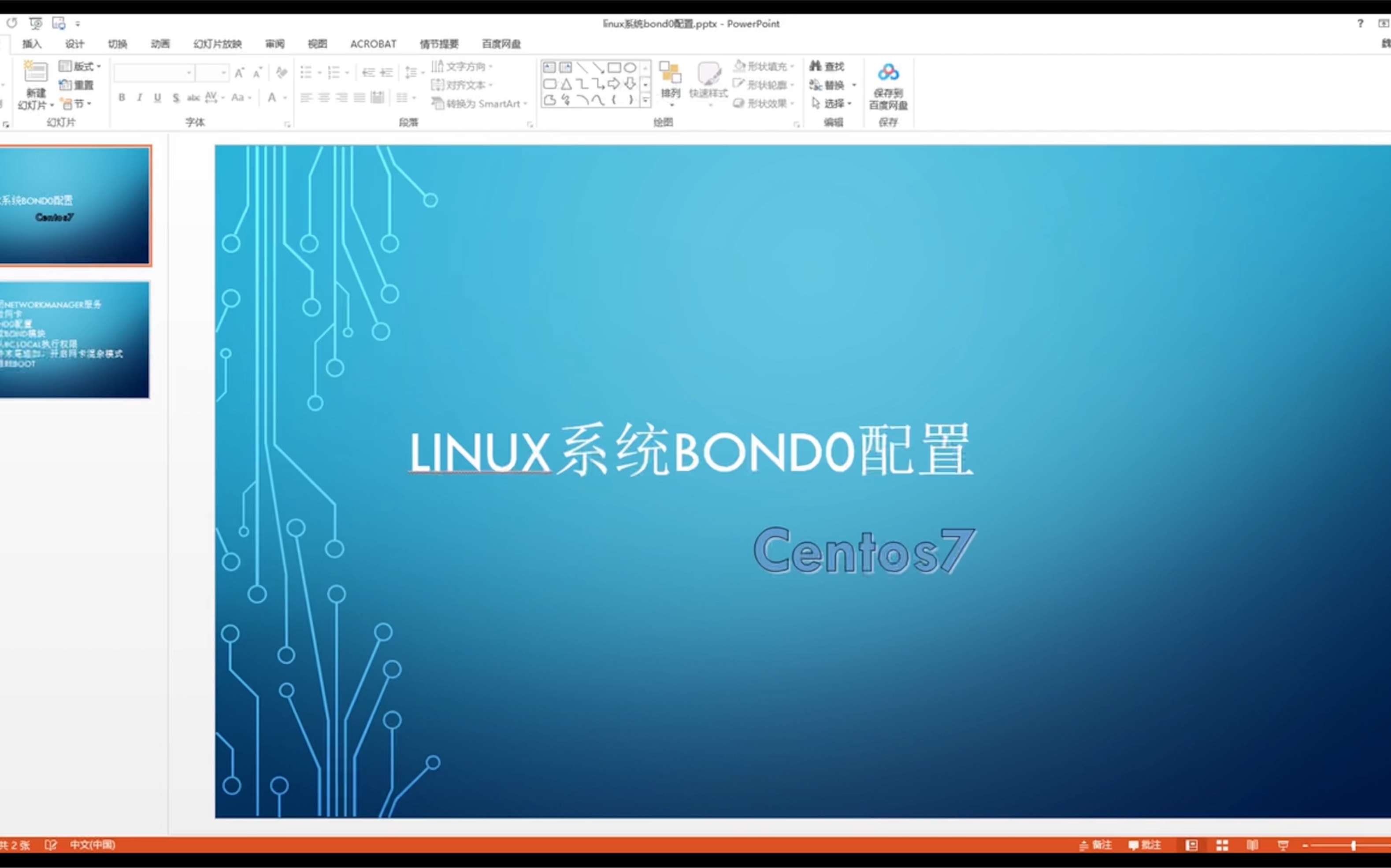Open the Select (选择) menu
Viewport: 1391px width, 868px height.
831,103
